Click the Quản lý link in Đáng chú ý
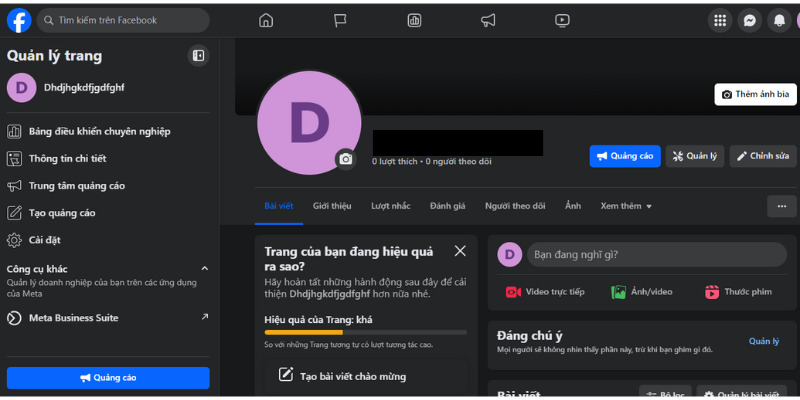 [764, 341]
